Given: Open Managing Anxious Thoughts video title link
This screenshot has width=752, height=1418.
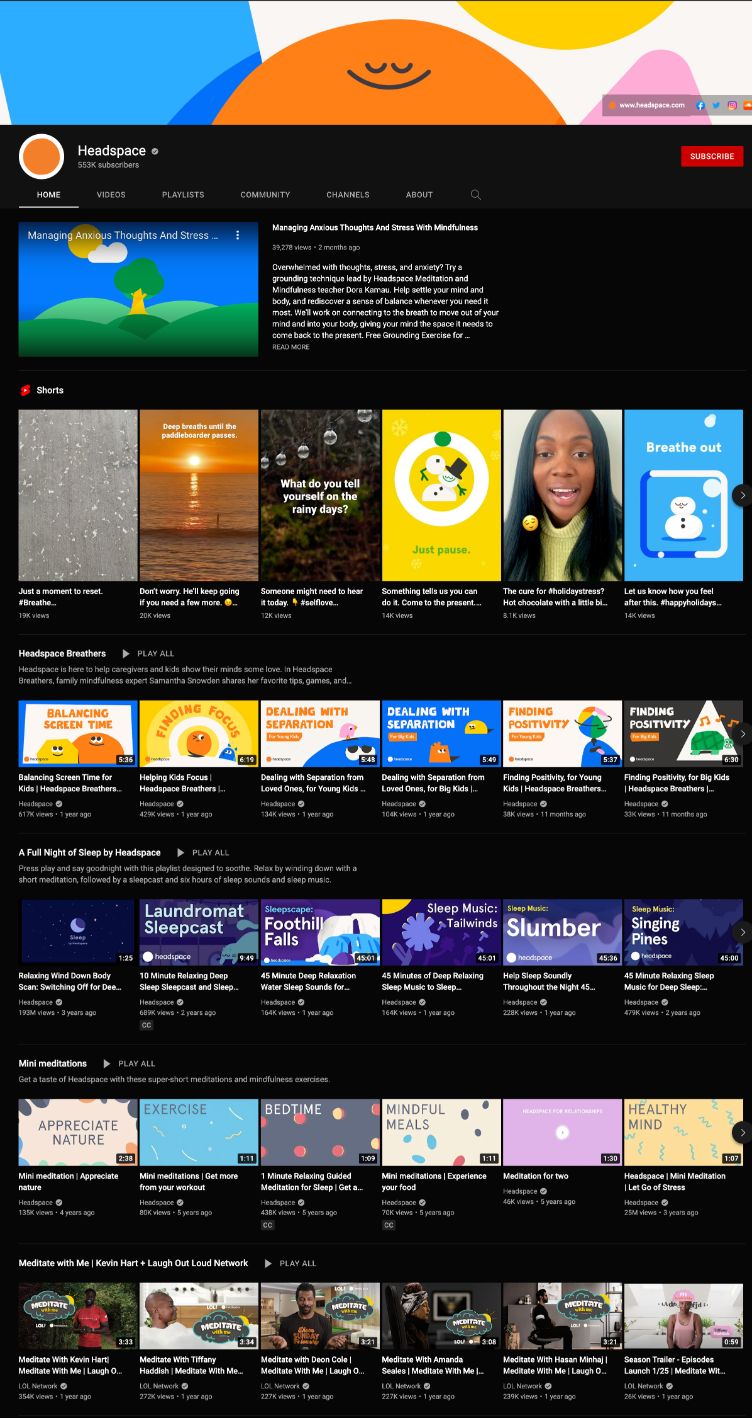Looking at the screenshot, I should 375,228.
